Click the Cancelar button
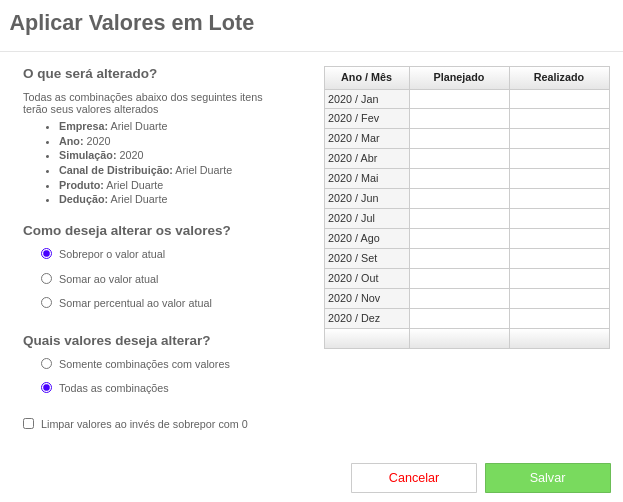The width and height of the screenshot is (623, 502). [414, 478]
